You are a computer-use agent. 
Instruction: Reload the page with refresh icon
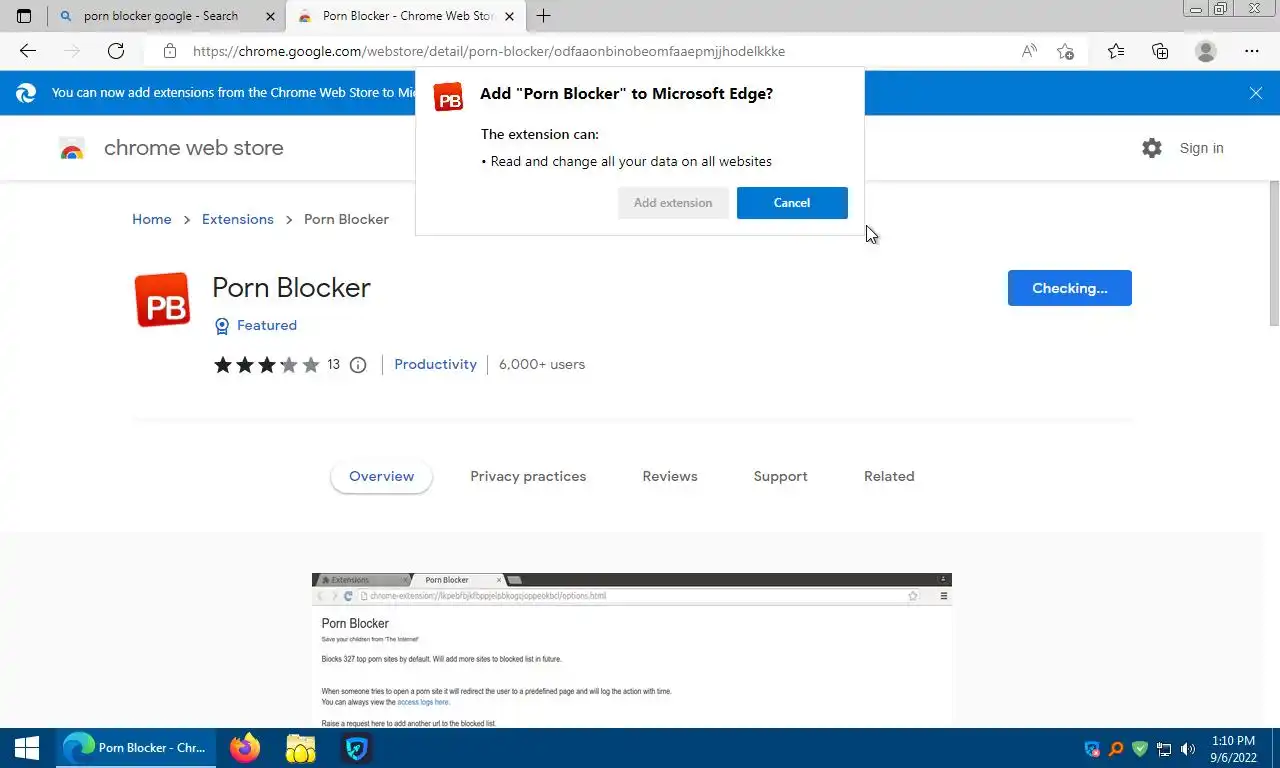pyautogui.click(x=116, y=51)
